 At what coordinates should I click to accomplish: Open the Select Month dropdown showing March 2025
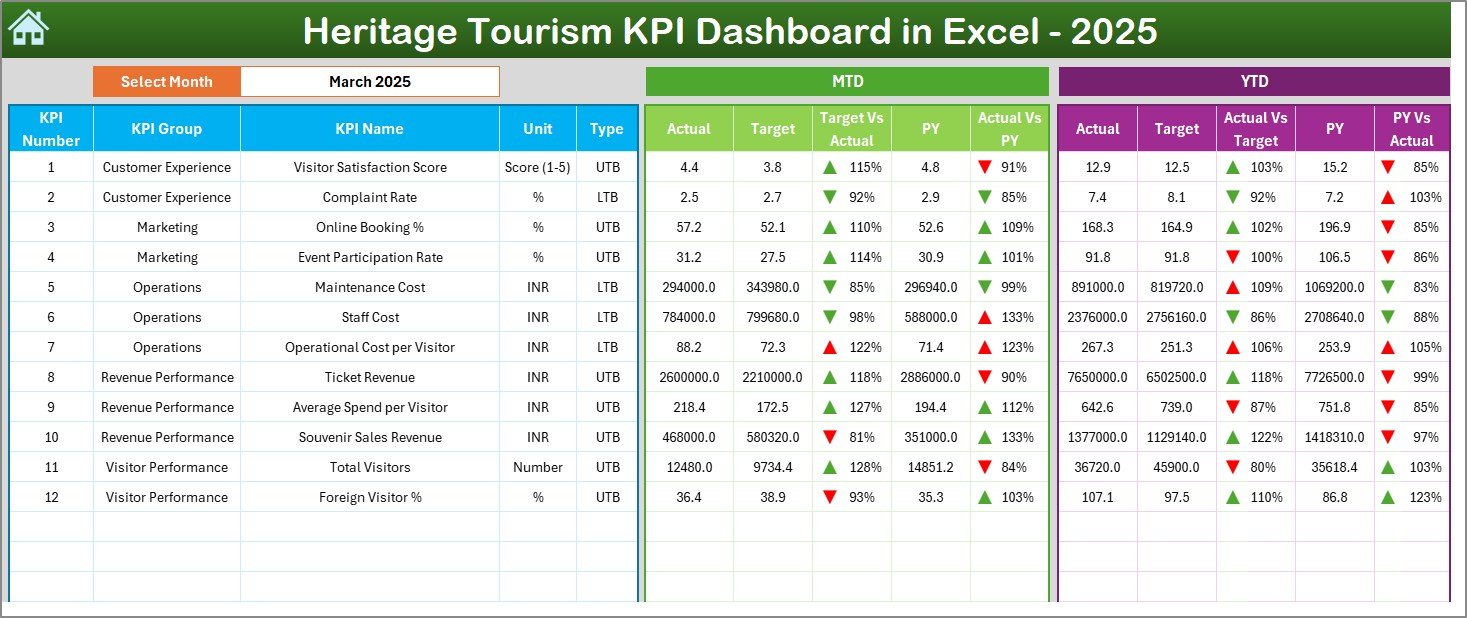(x=369, y=82)
